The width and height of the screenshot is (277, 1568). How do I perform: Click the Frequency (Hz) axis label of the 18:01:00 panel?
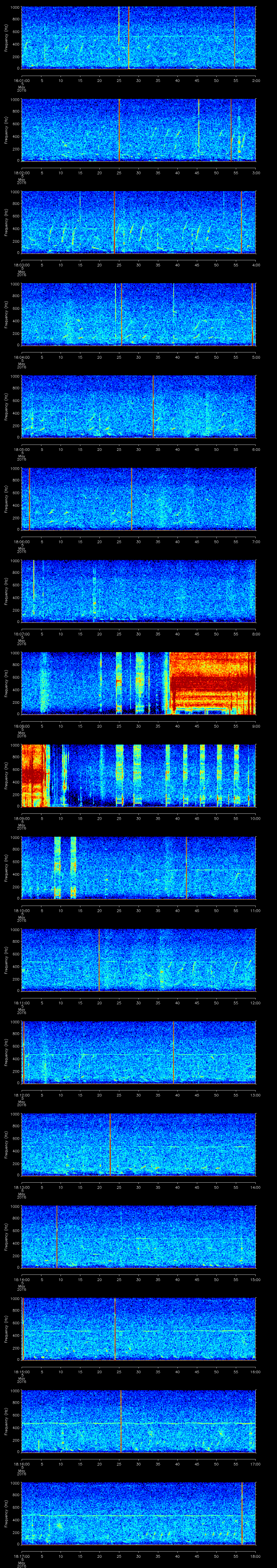coord(6,38)
